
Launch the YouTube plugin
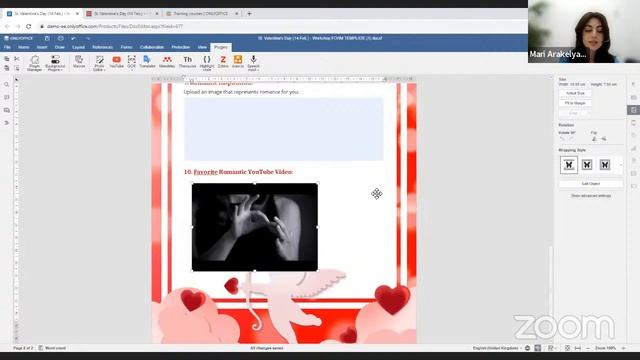[x=116, y=62]
